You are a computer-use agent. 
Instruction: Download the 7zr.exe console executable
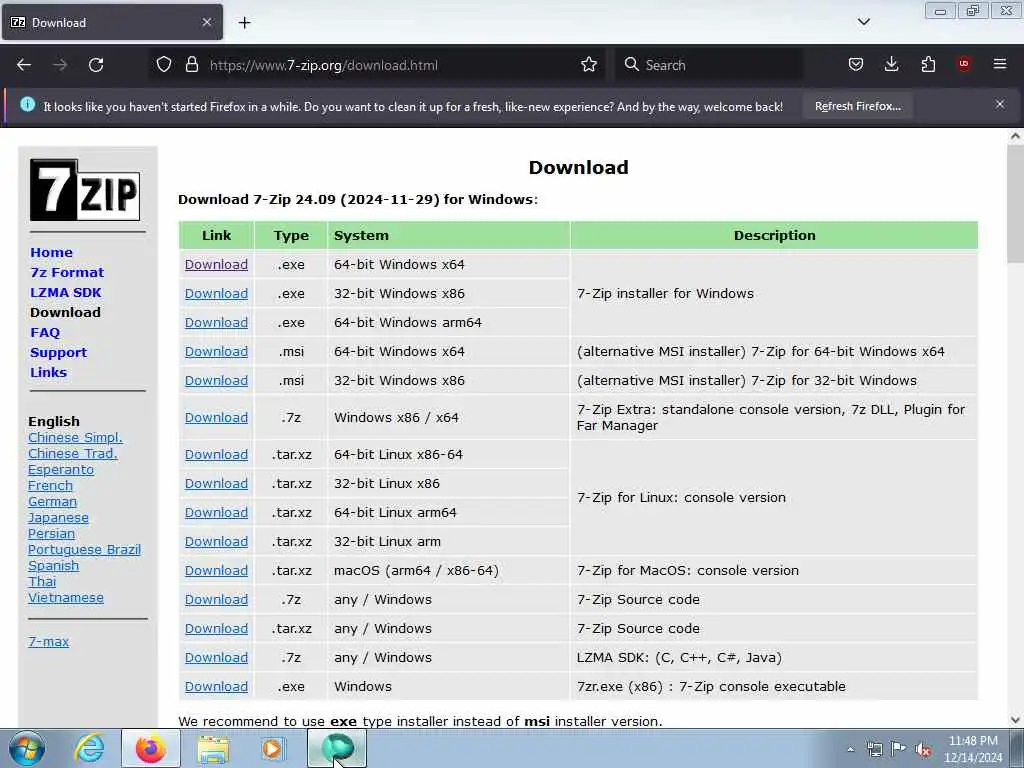coord(216,686)
